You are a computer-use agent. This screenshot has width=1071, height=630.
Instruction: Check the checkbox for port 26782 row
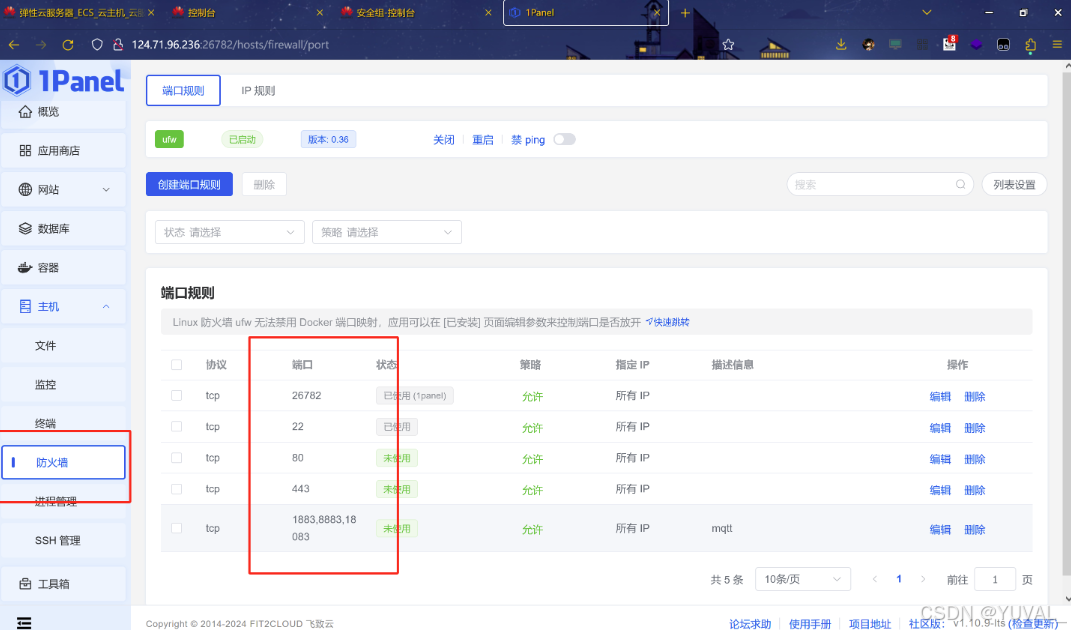[x=176, y=396]
